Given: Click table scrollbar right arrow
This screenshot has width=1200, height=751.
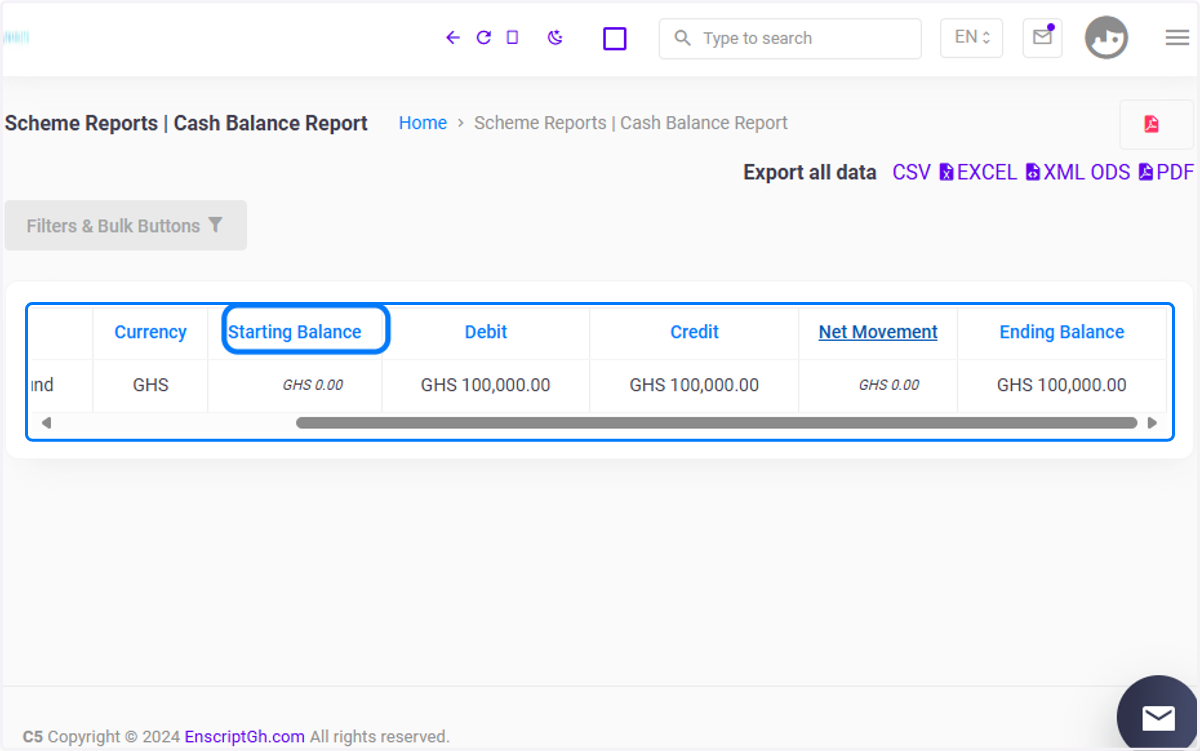Looking at the screenshot, I should click(x=1152, y=423).
